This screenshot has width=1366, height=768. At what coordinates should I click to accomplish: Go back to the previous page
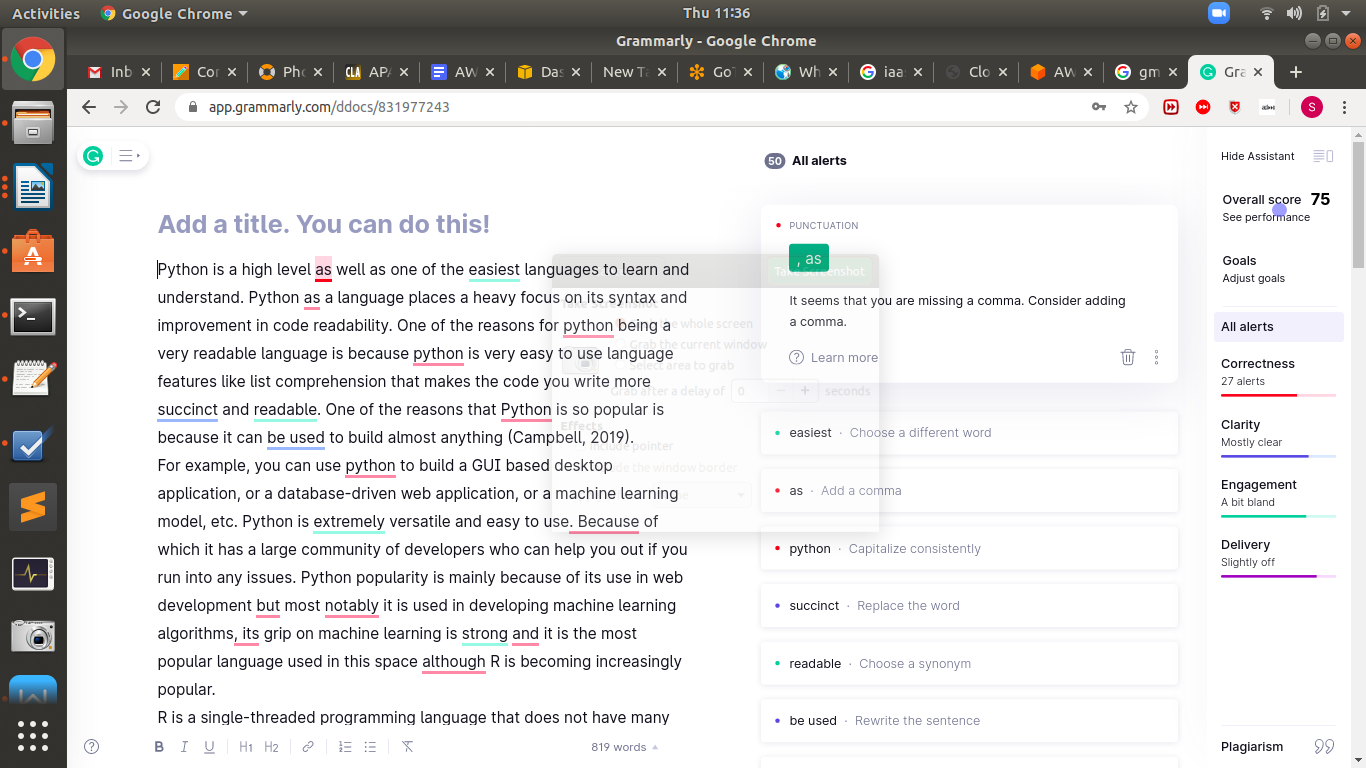click(x=89, y=107)
